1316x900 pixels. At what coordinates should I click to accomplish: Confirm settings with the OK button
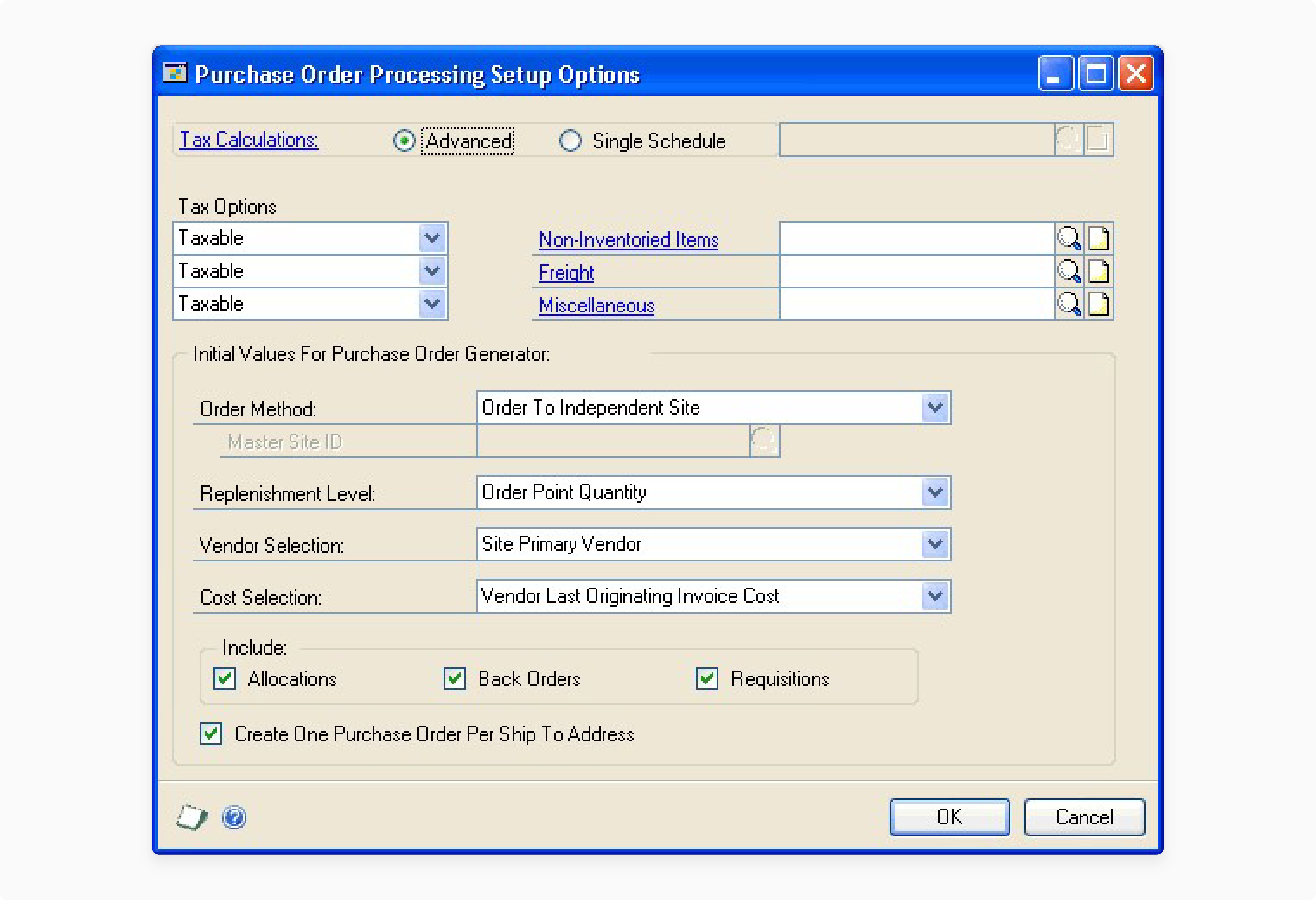pyautogui.click(x=950, y=817)
